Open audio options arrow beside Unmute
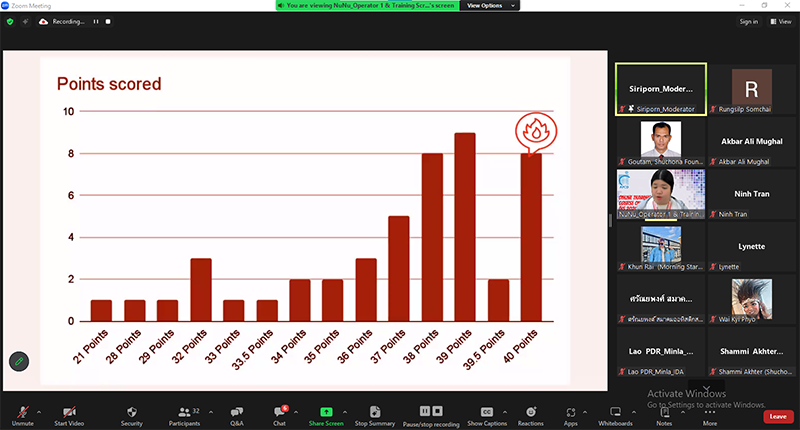The image size is (800, 430). [x=39, y=412]
